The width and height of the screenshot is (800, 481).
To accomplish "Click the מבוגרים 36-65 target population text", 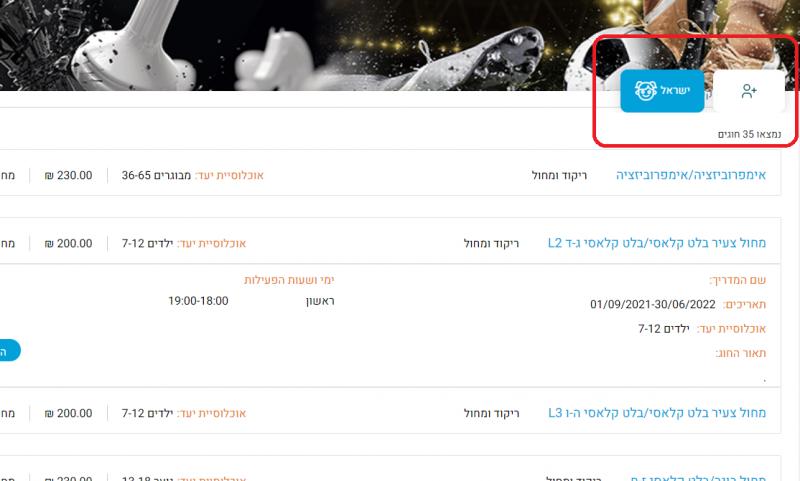I will tap(156, 175).
